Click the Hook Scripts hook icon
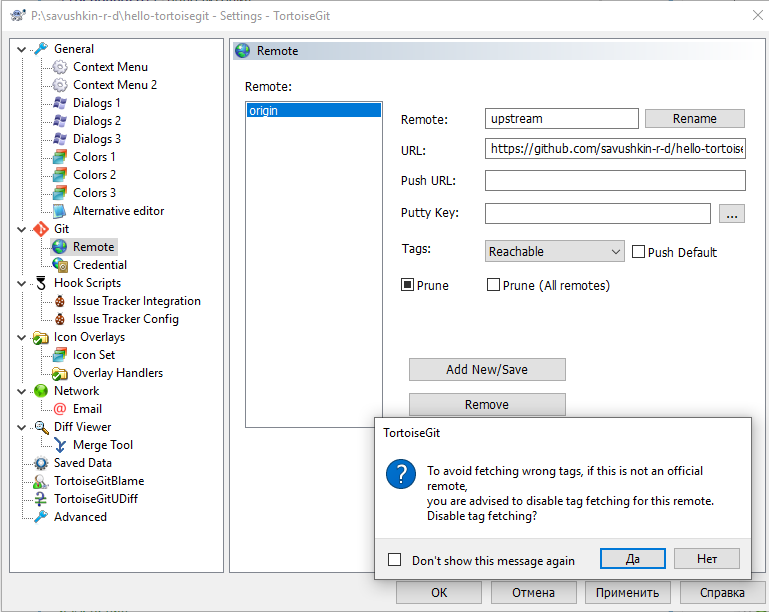The image size is (769, 612). (41, 283)
